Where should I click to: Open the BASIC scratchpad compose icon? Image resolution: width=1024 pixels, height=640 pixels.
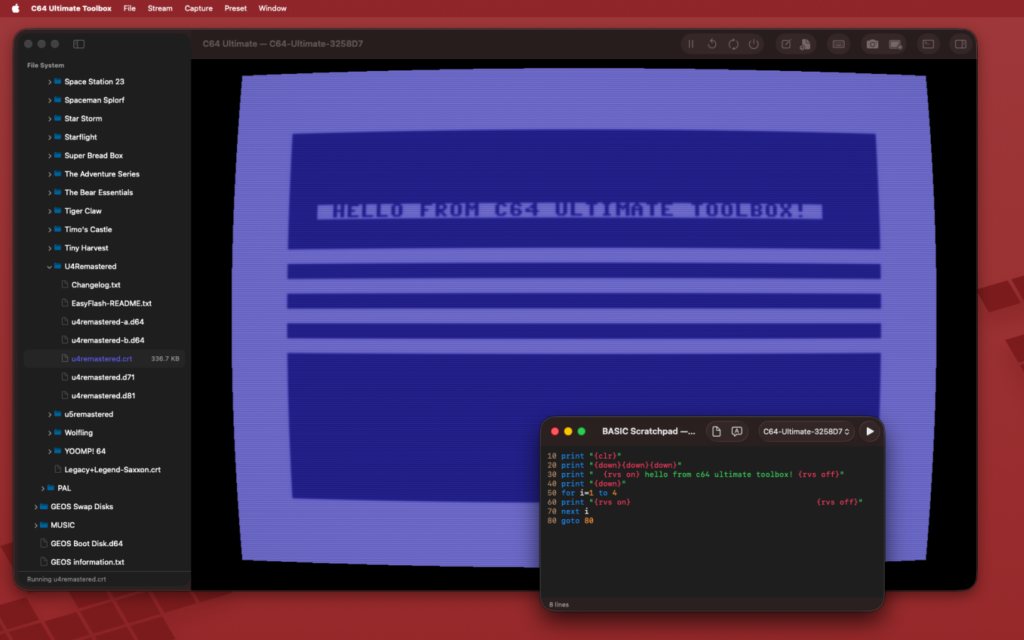tap(786, 44)
